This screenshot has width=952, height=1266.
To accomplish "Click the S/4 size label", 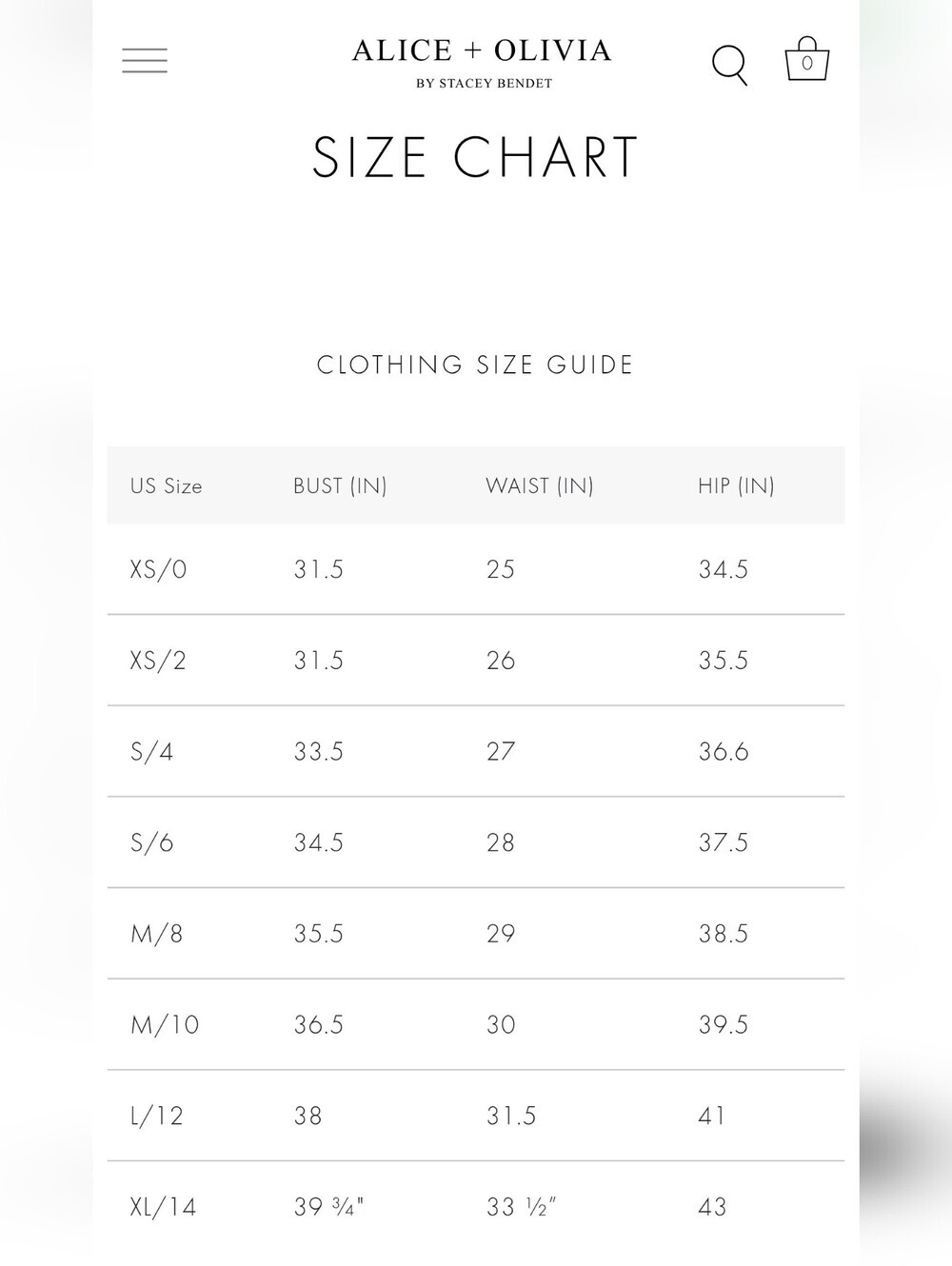I will [x=151, y=752].
